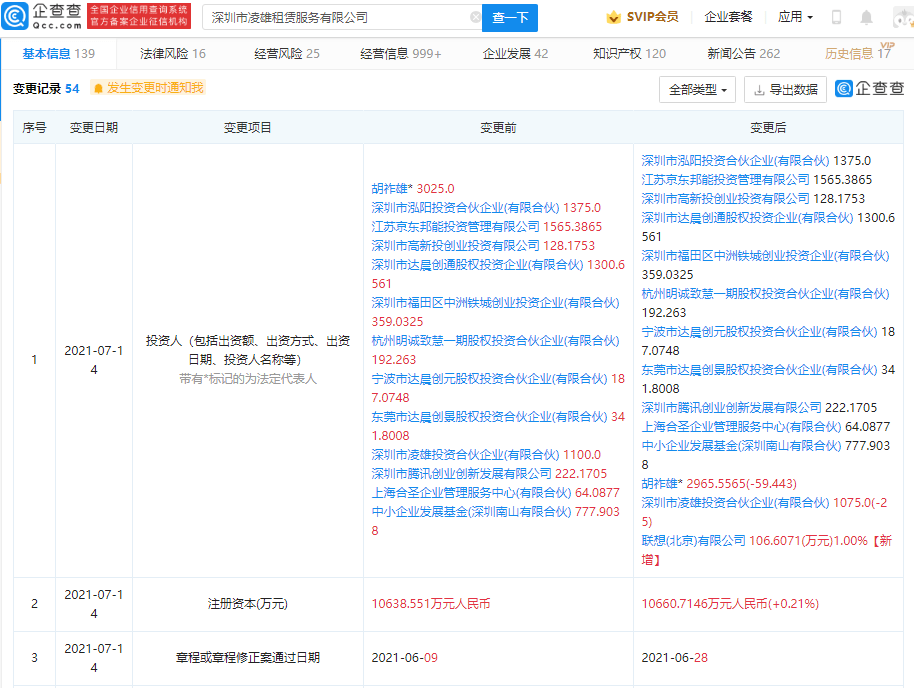
Task: Switch to 基本信息 139 tab
Action: [58, 54]
